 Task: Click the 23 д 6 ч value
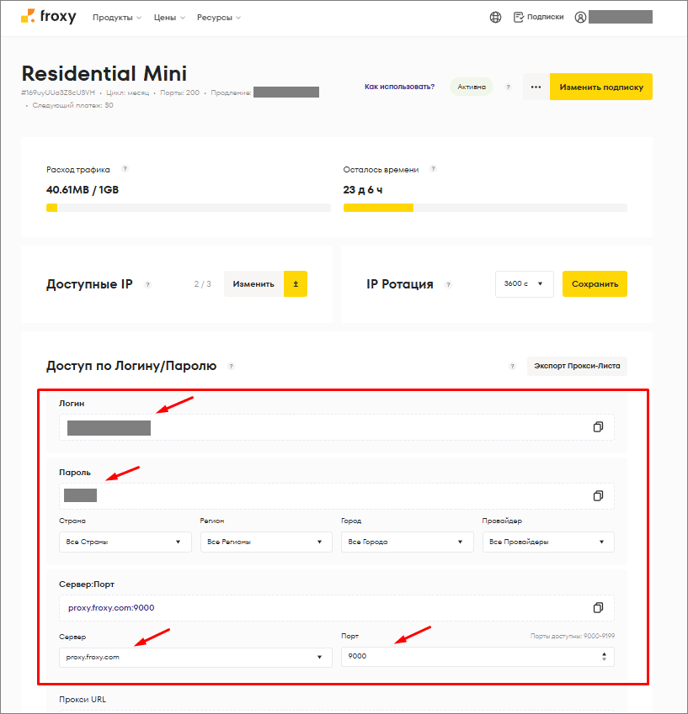[x=363, y=190]
